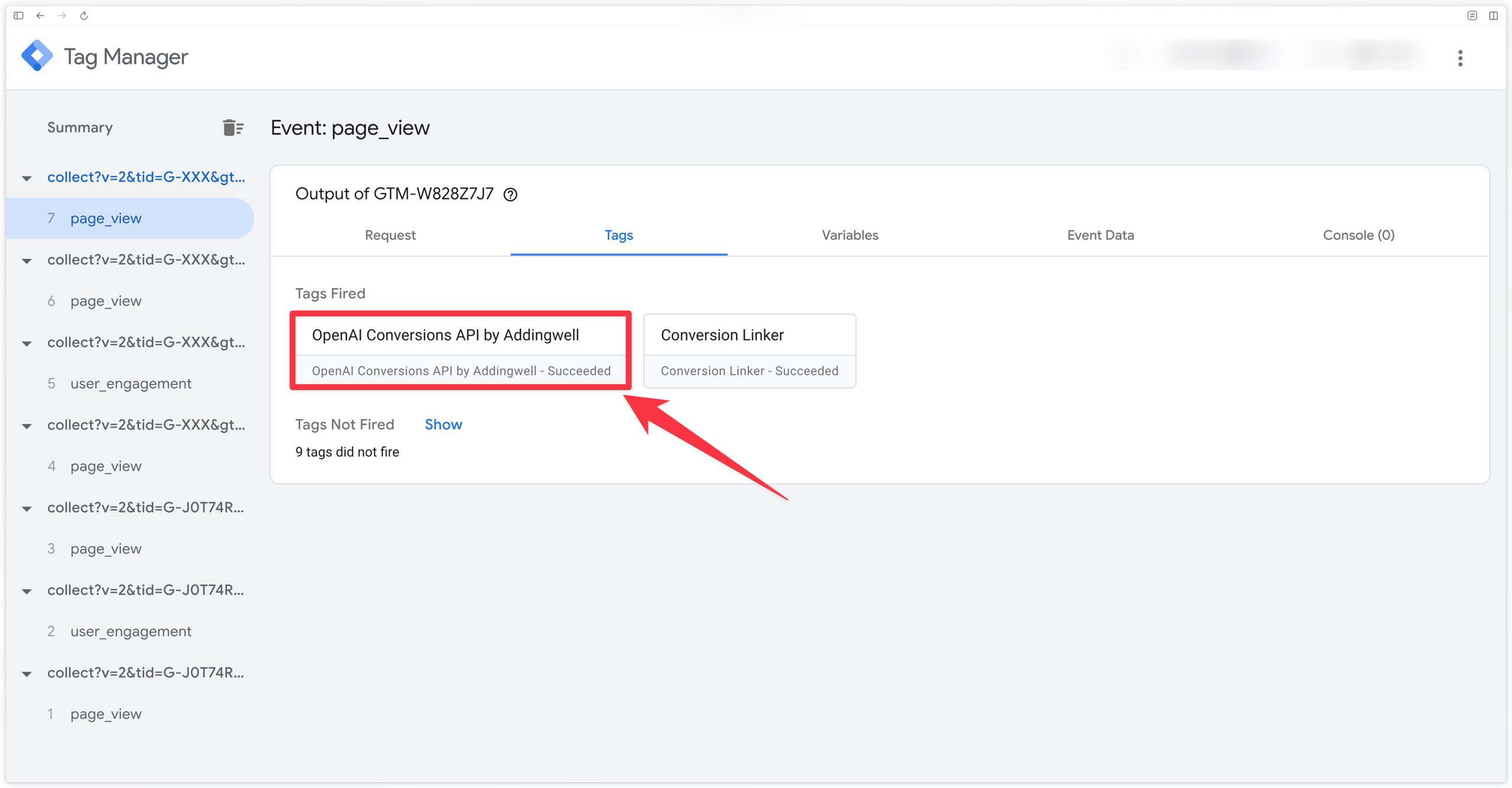Click the split view icon at top right
Screen dimensions: 1512x788
(x=1493, y=16)
